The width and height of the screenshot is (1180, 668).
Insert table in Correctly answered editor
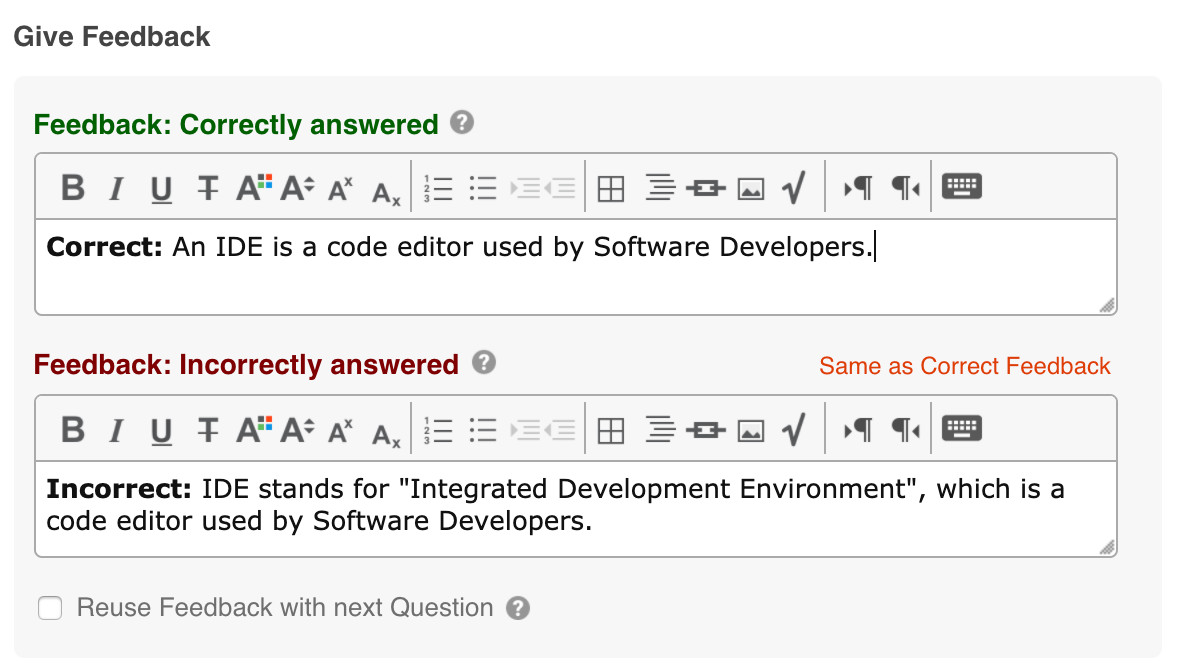click(x=610, y=187)
